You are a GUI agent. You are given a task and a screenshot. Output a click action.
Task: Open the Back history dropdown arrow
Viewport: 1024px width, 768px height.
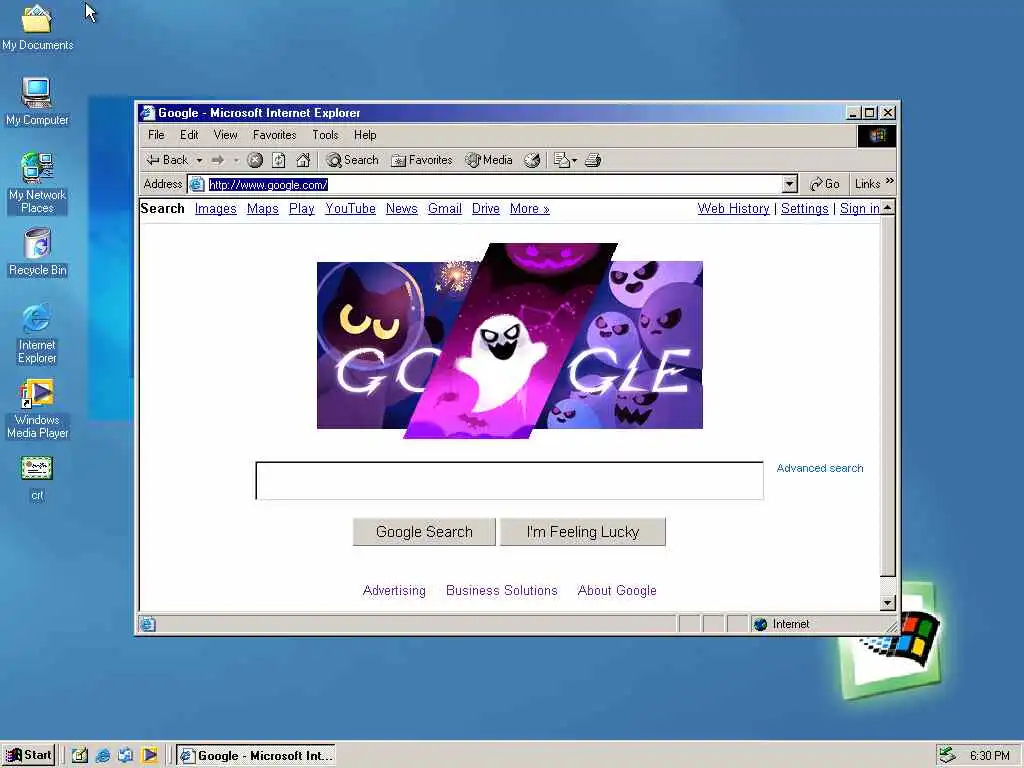coord(199,161)
